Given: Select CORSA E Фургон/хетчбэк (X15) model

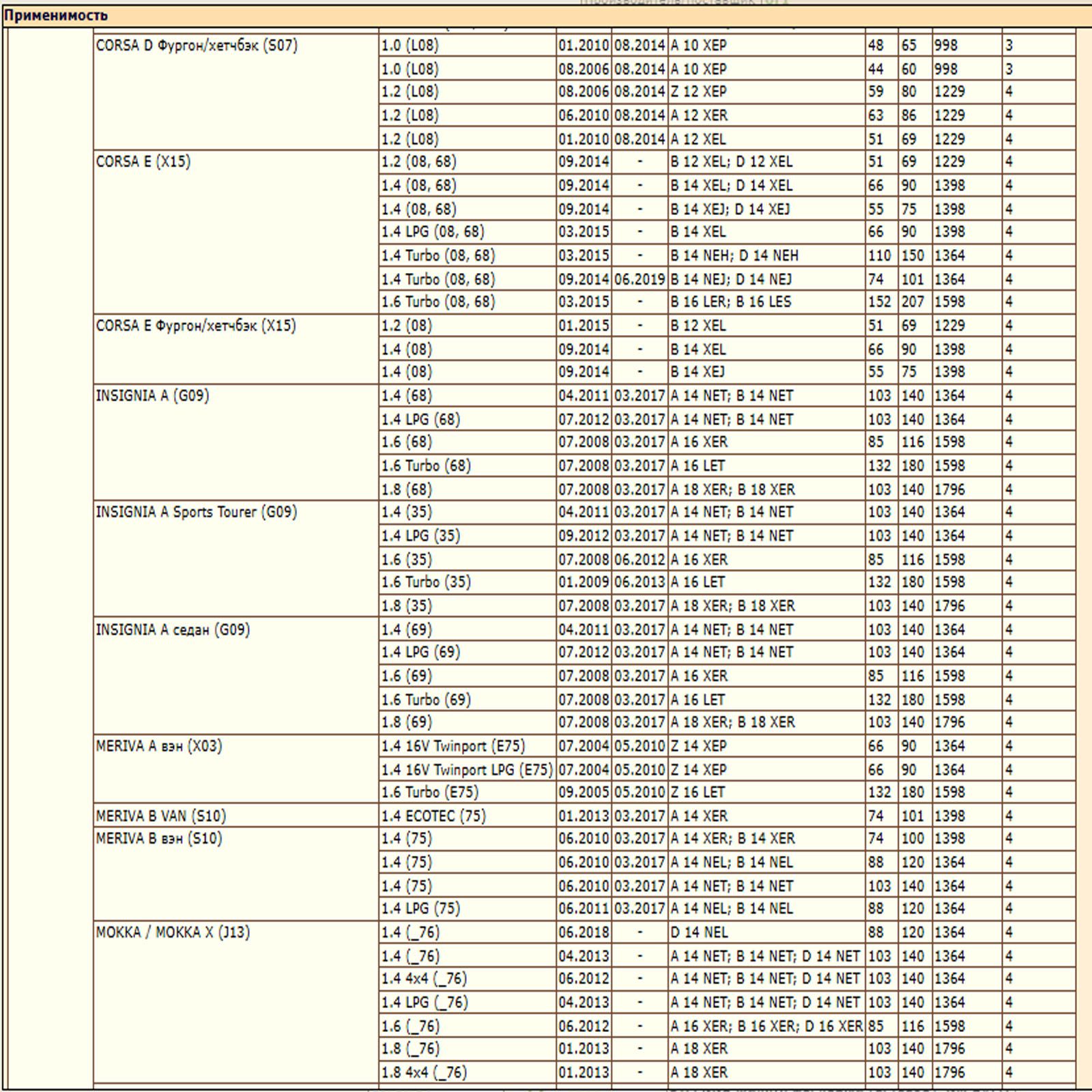Looking at the screenshot, I should click(196, 326).
